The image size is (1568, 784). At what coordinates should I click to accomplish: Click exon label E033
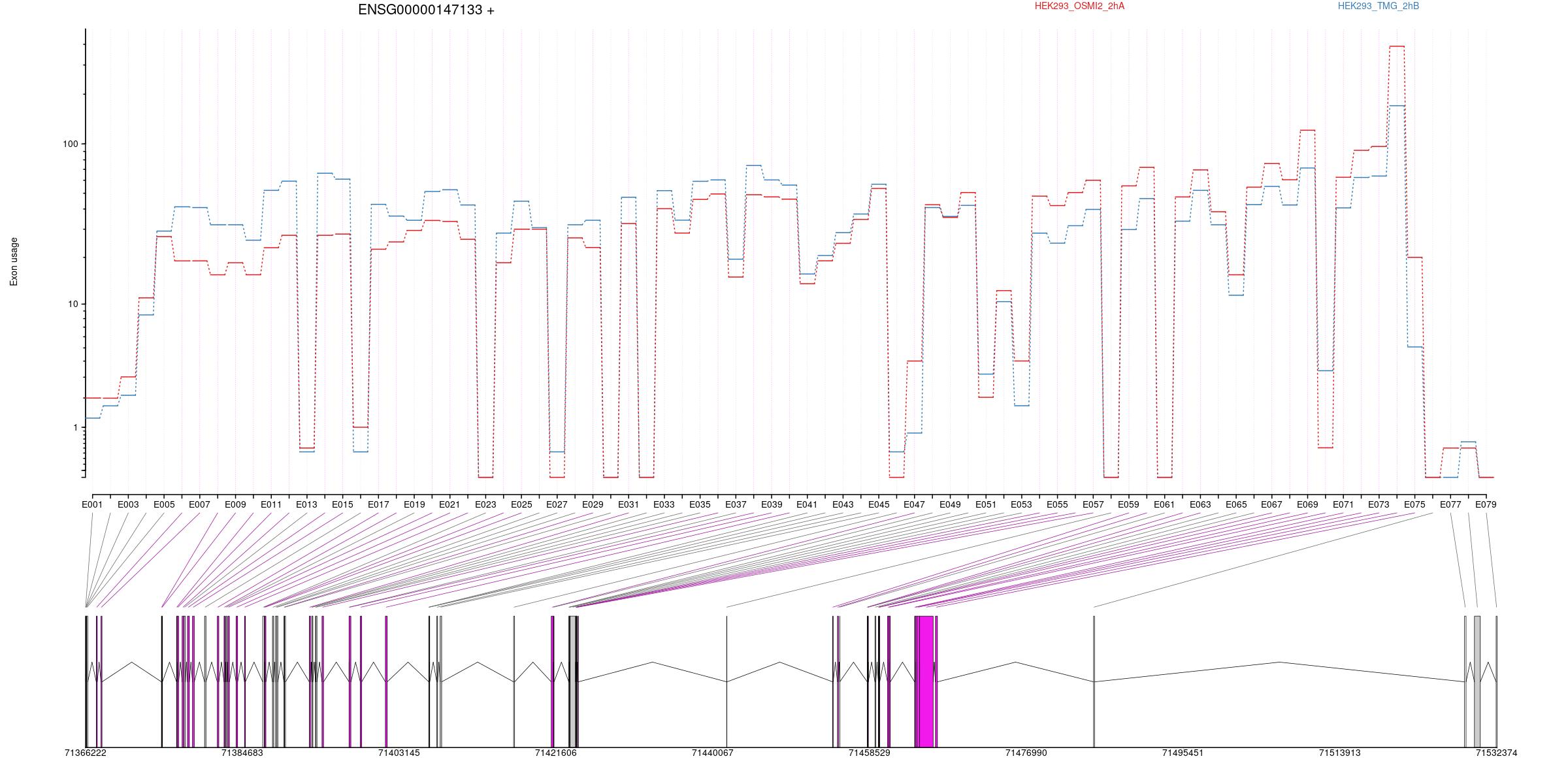(664, 504)
